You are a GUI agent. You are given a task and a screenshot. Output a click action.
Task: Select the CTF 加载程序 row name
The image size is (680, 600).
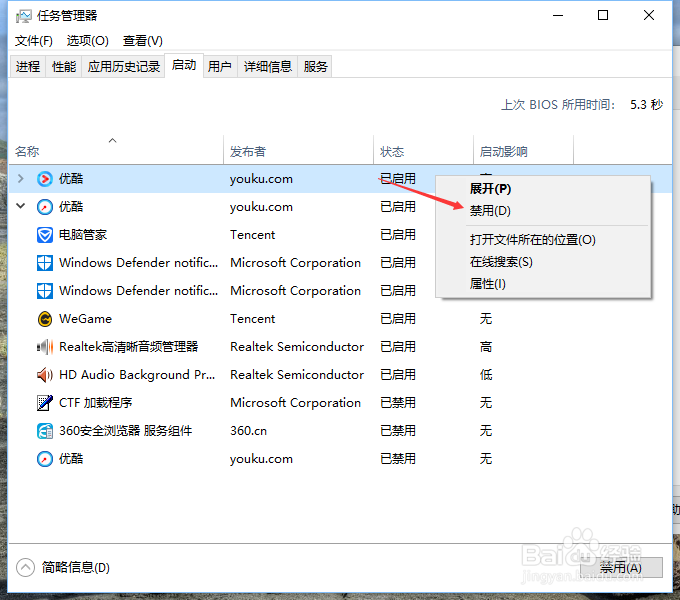(x=95, y=403)
